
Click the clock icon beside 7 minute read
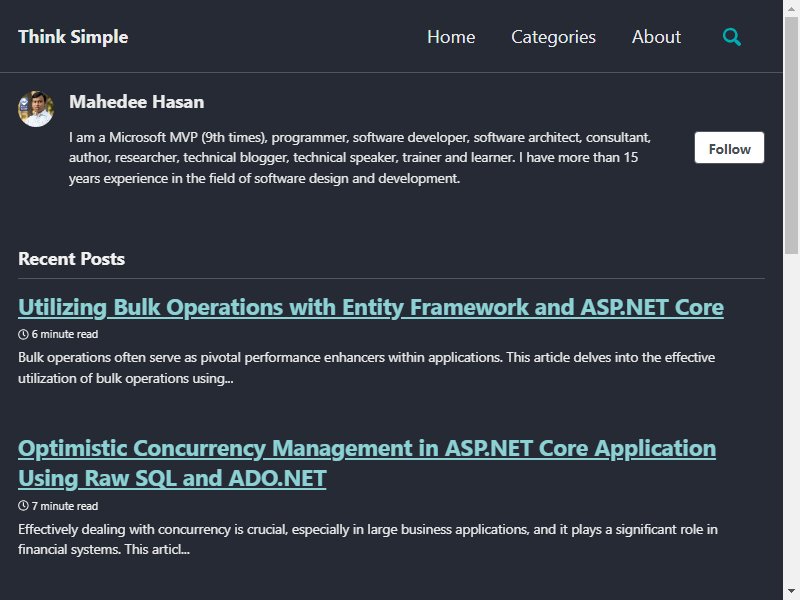(x=23, y=506)
